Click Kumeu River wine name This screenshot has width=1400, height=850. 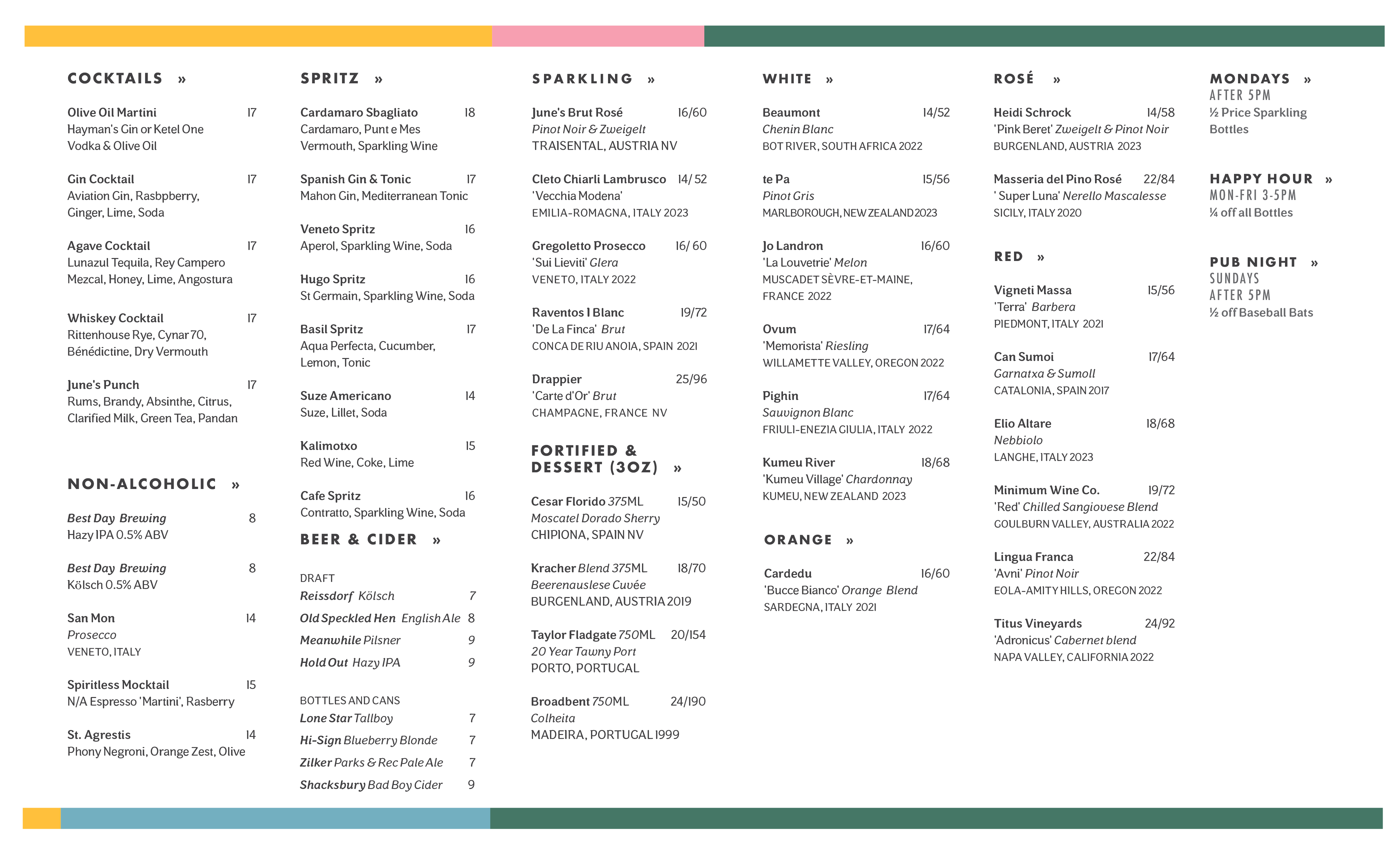tap(798, 463)
